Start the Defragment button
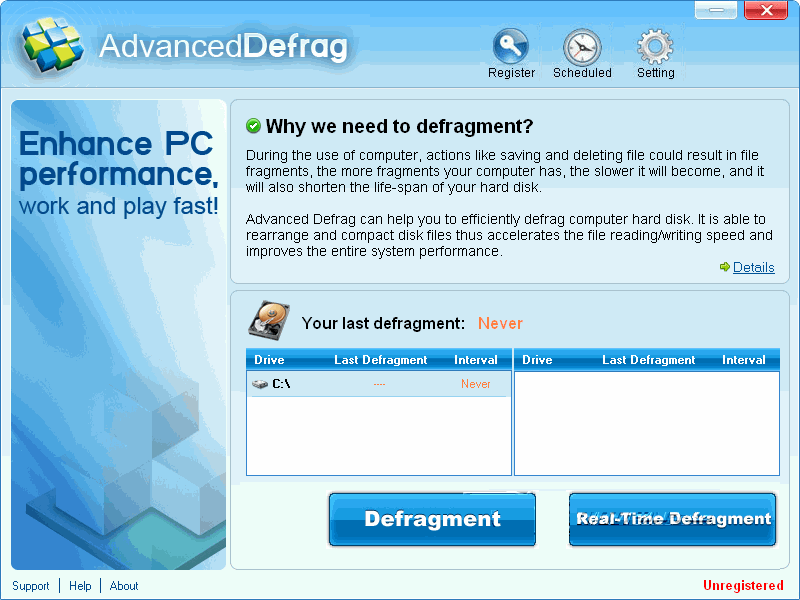Screen dimensions: 800x600 pos(432,519)
